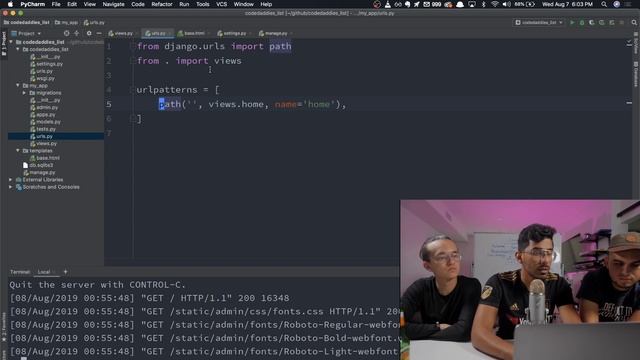640x360 pixels.
Task: Click the inspection checkmark indicator in editor
Action: pos(629,42)
